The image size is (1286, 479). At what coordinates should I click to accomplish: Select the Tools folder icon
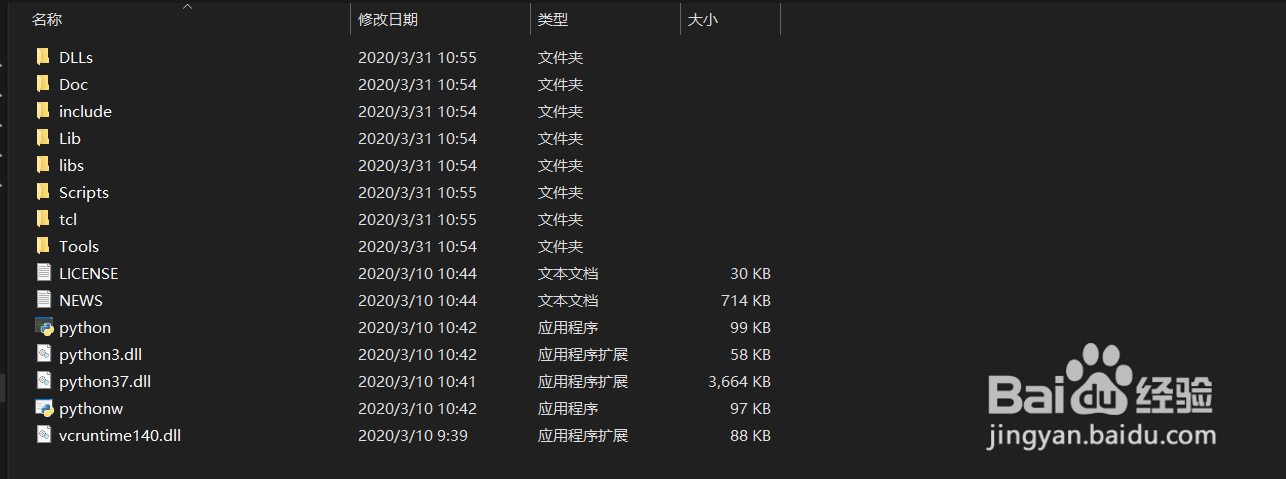(43, 246)
